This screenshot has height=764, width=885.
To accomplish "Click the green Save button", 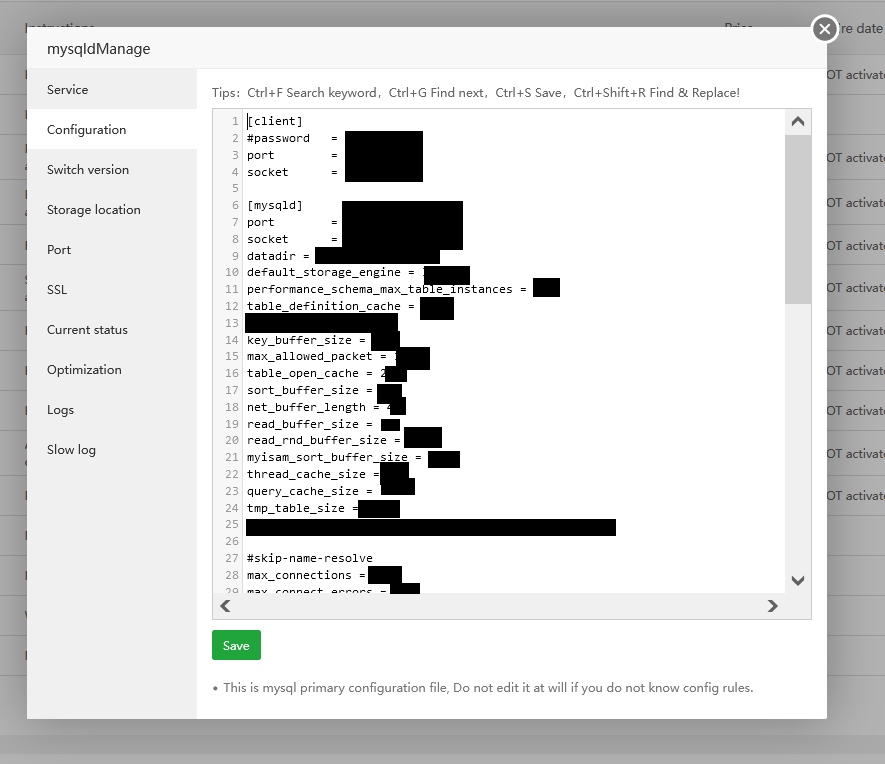I will [x=236, y=645].
